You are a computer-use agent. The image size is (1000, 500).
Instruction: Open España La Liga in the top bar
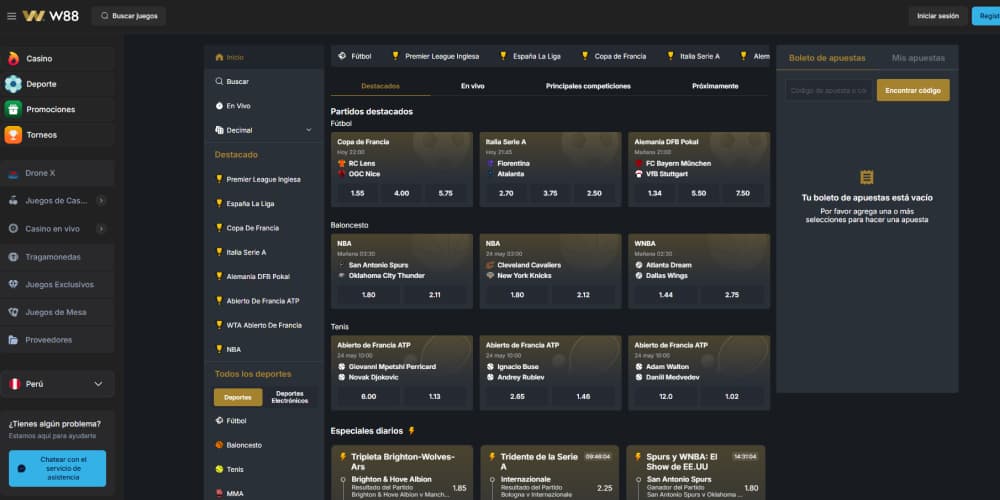(529, 56)
